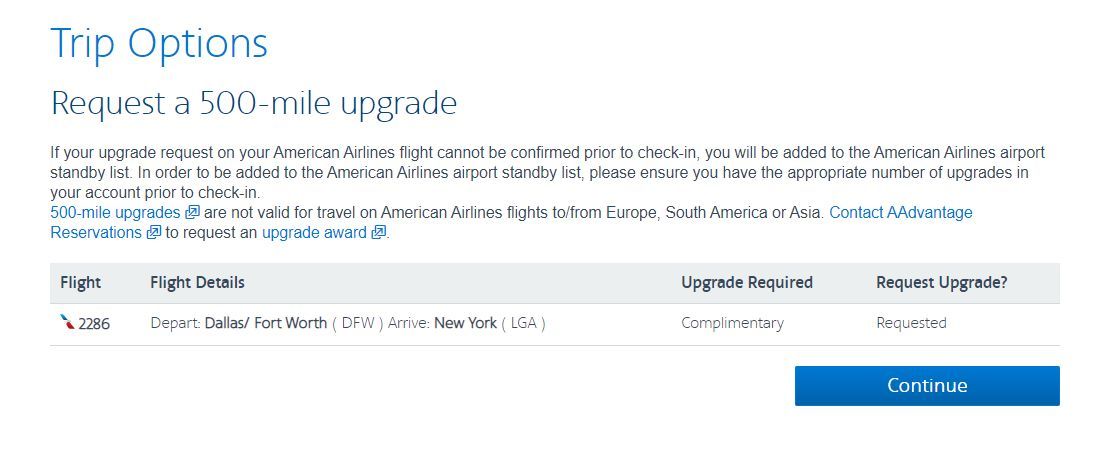Click the Requested status text
The height and width of the screenshot is (450, 1116).
[911, 323]
